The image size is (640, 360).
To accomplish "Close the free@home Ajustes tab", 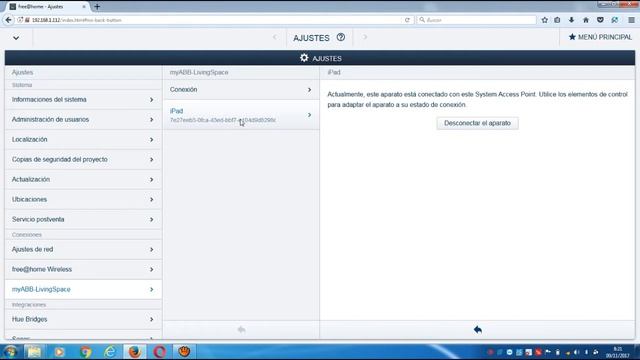I will (84, 7).
